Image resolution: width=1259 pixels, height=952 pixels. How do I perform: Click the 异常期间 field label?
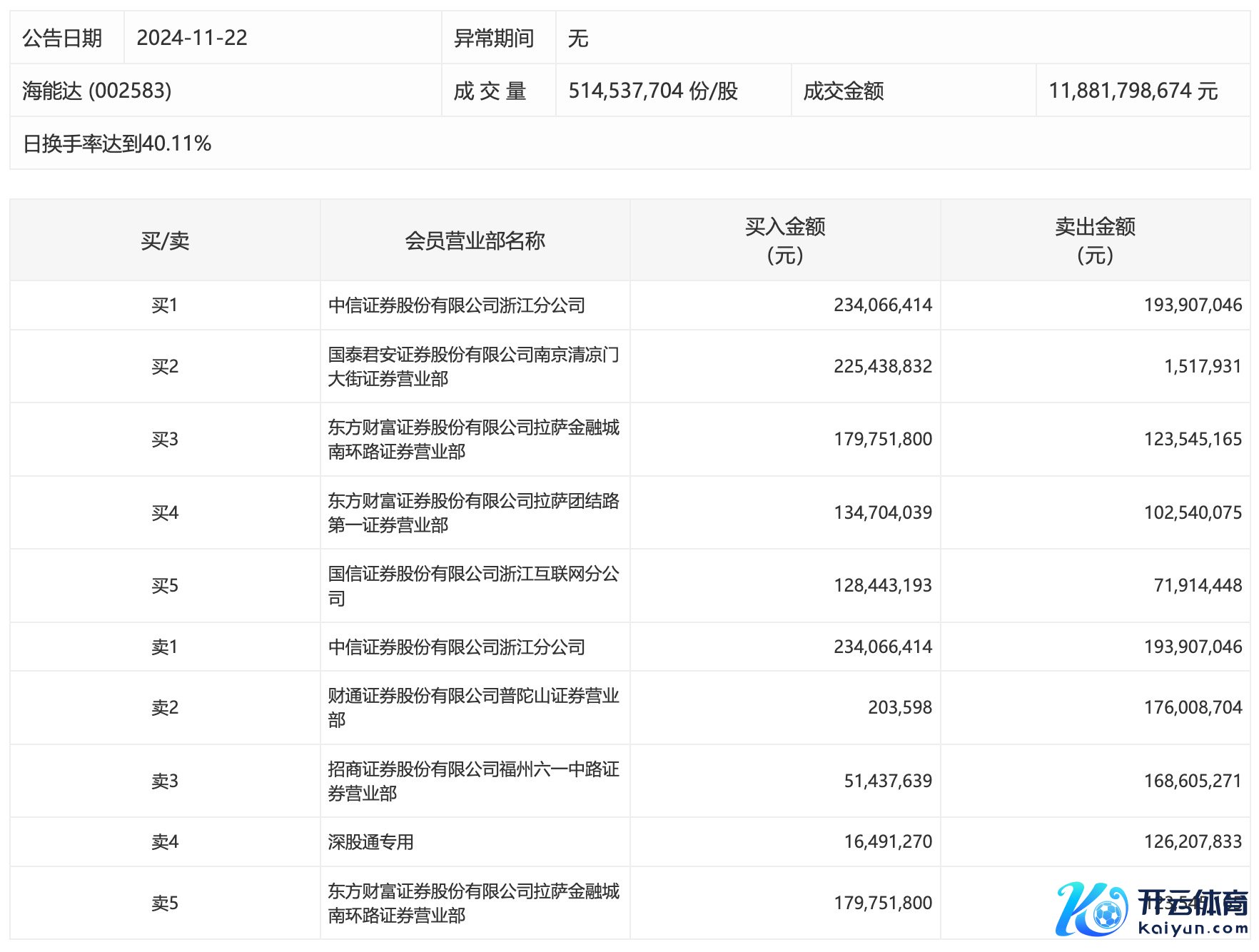[494, 38]
